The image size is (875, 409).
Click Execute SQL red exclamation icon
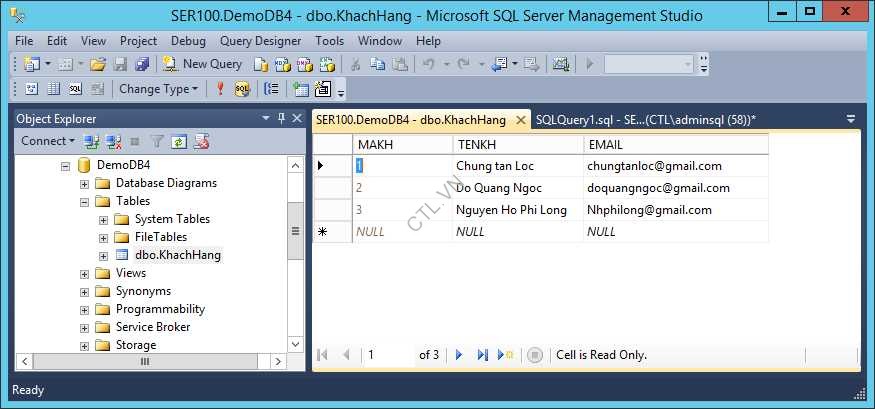(x=220, y=89)
